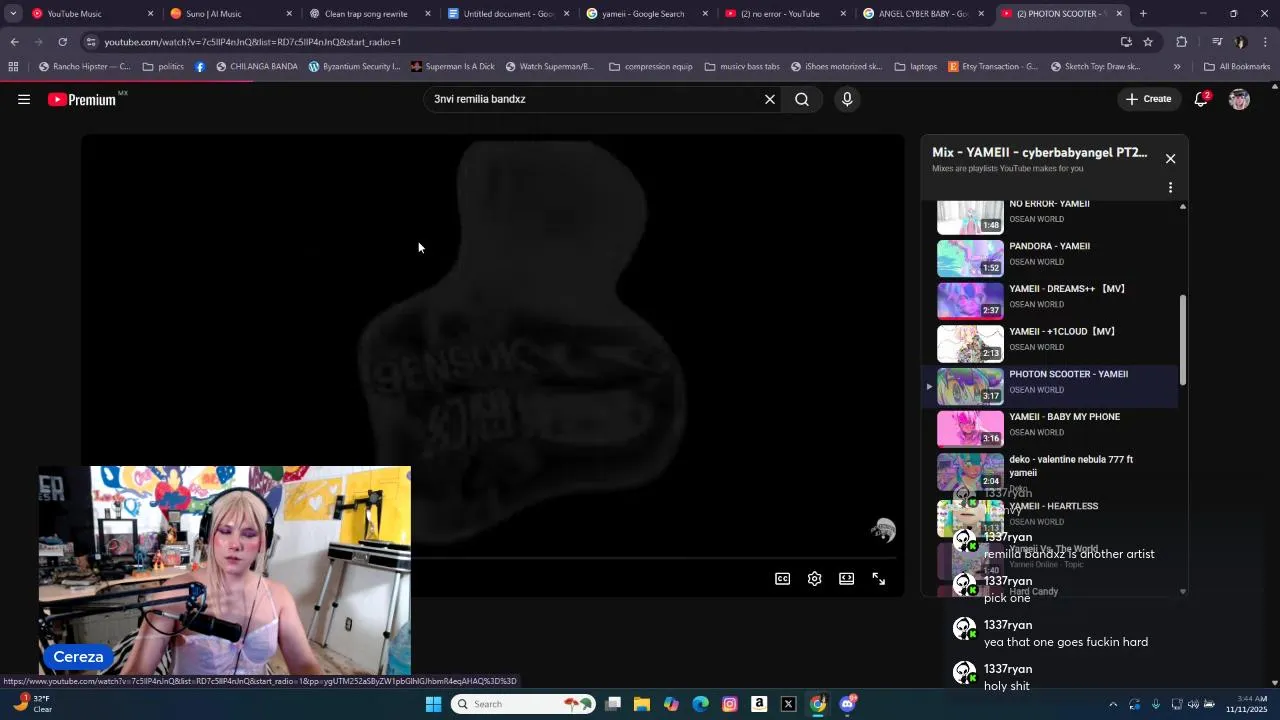This screenshot has width=1280, height=720.
Task: Bookmark this page with the star
Action: click(1148, 42)
